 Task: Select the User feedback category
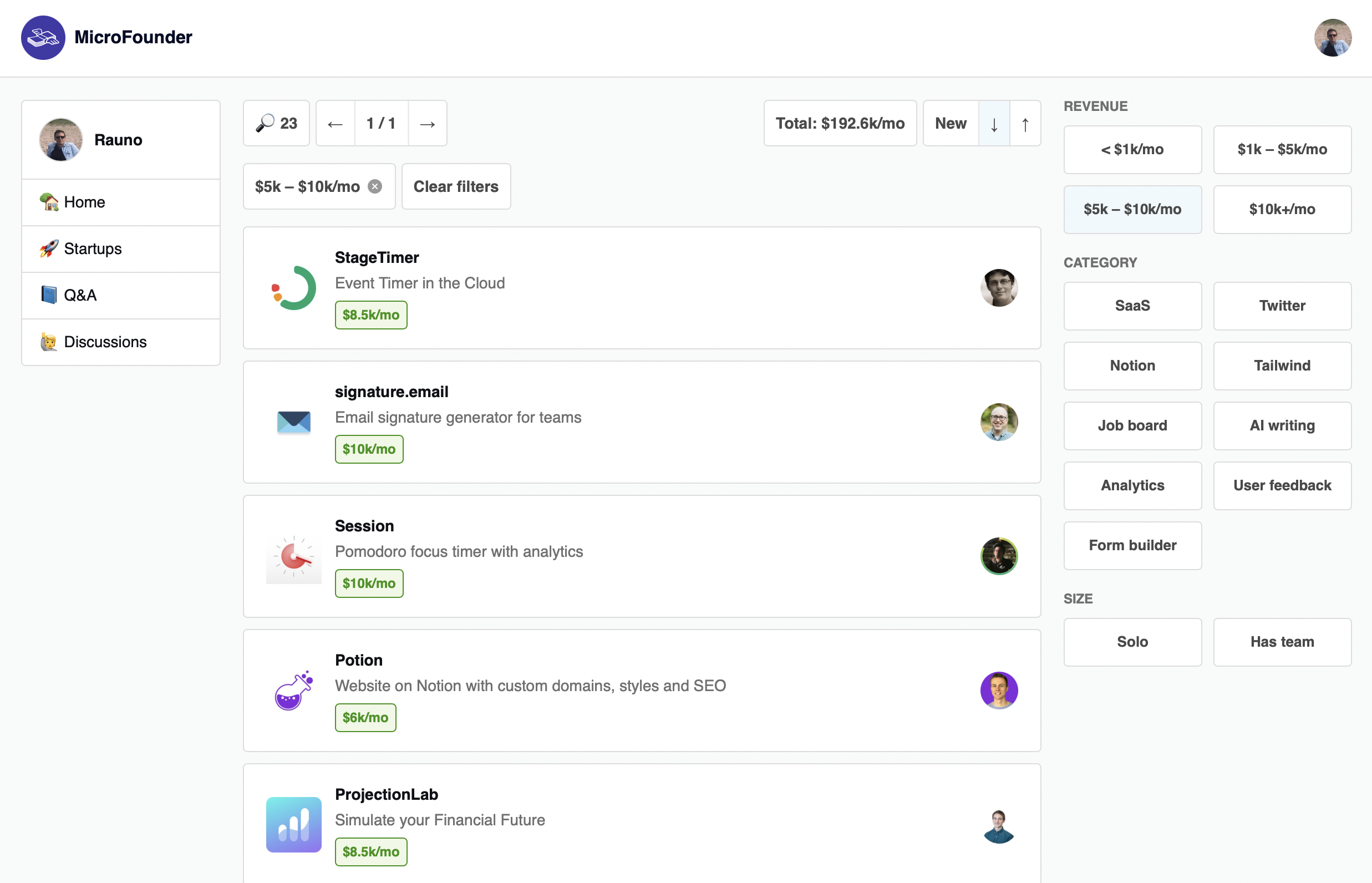(x=1282, y=486)
